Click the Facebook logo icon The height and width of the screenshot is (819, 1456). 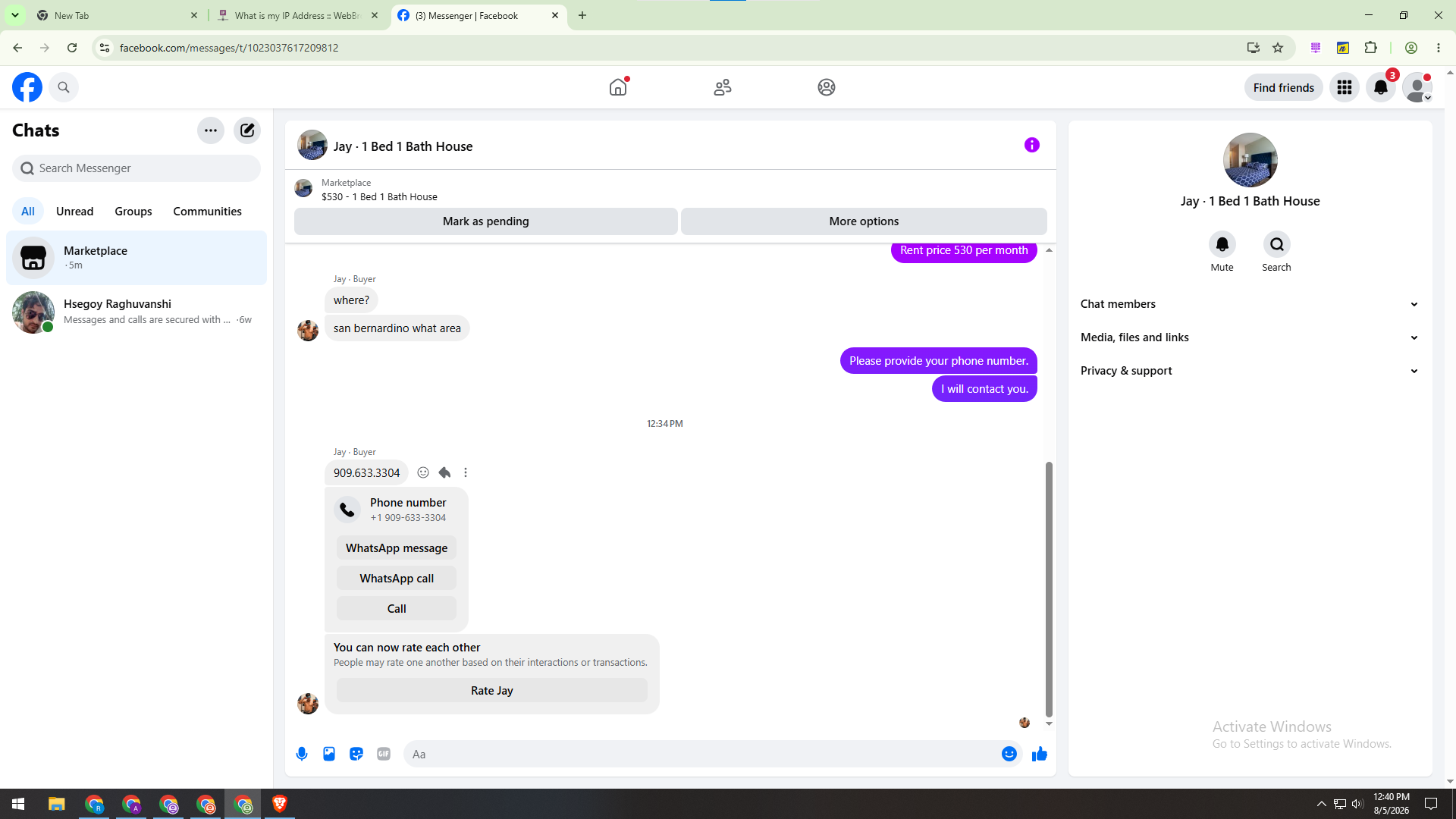coord(27,87)
